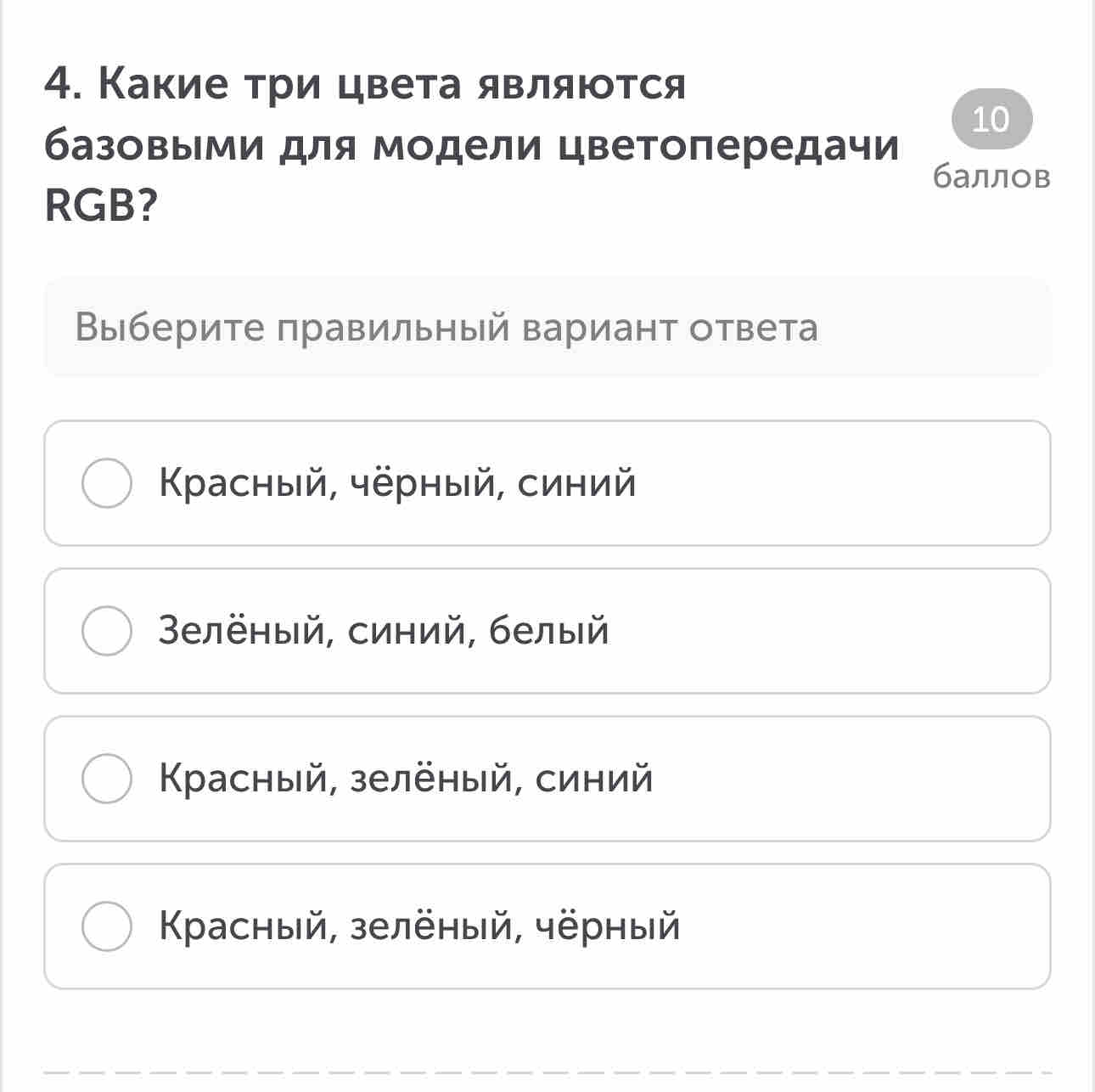The width and height of the screenshot is (1095, 1092).
Task: Click the word 'цветопередачи' in the question
Action: (x=729, y=146)
